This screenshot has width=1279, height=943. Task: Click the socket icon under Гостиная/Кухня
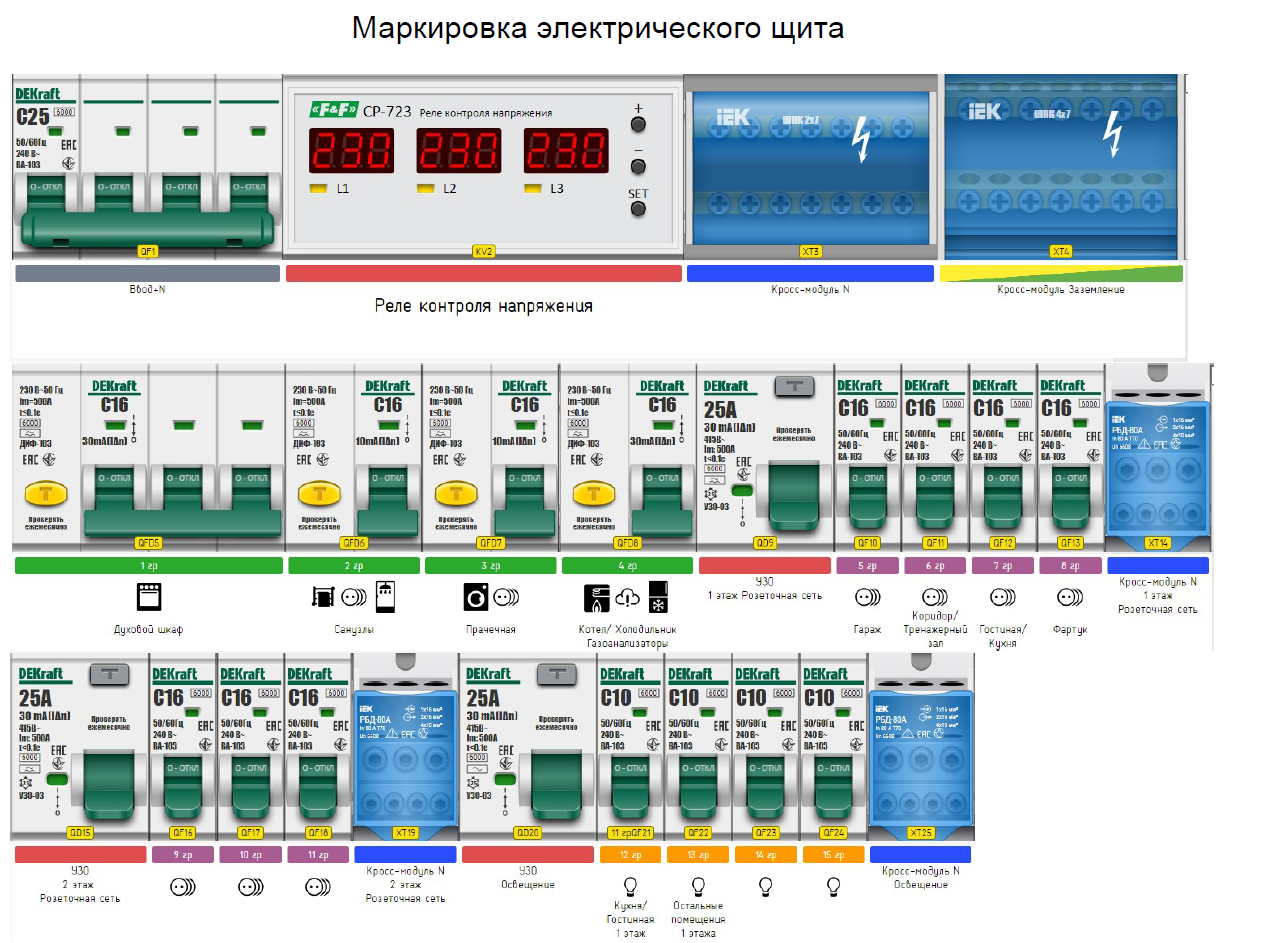coord(1003,598)
